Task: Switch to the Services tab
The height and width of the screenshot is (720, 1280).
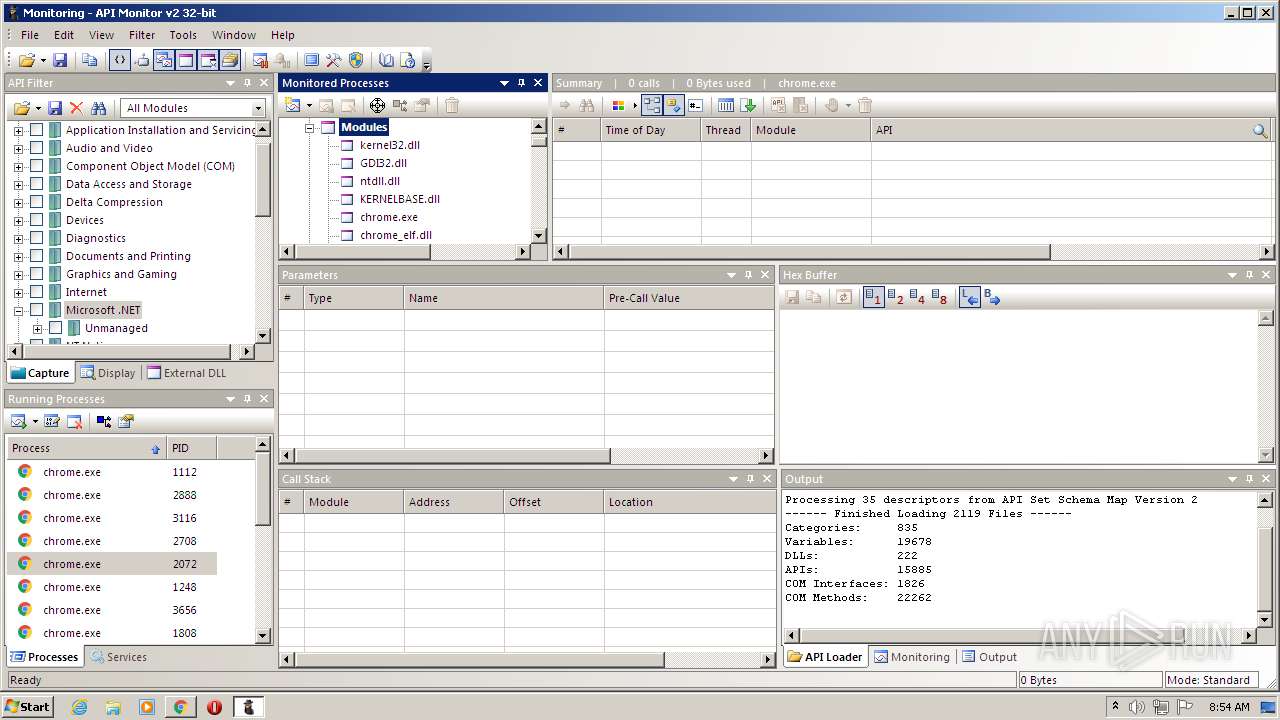Action: point(119,657)
